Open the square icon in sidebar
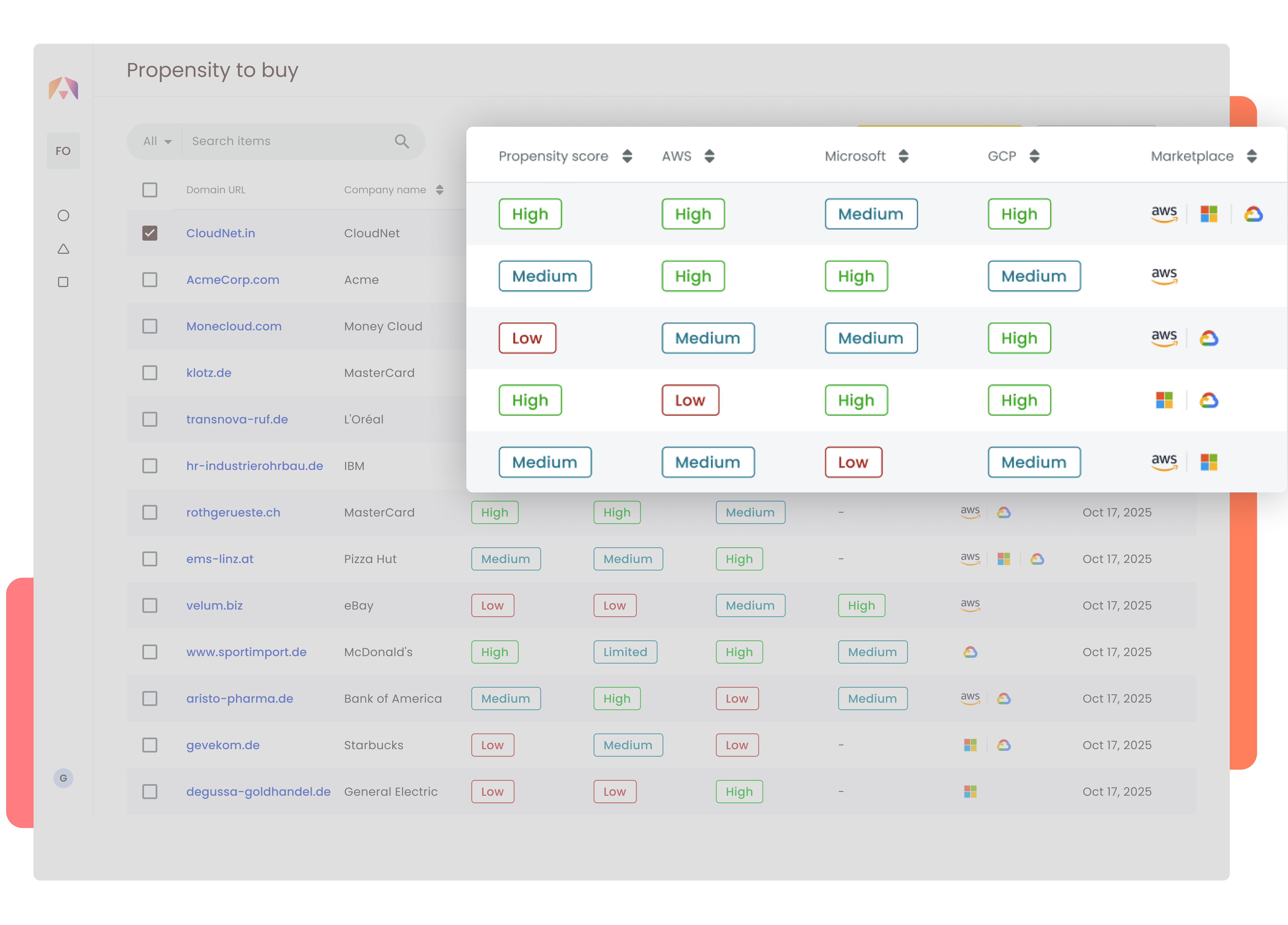Image resolution: width=1288 pixels, height=925 pixels. pos(63,282)
